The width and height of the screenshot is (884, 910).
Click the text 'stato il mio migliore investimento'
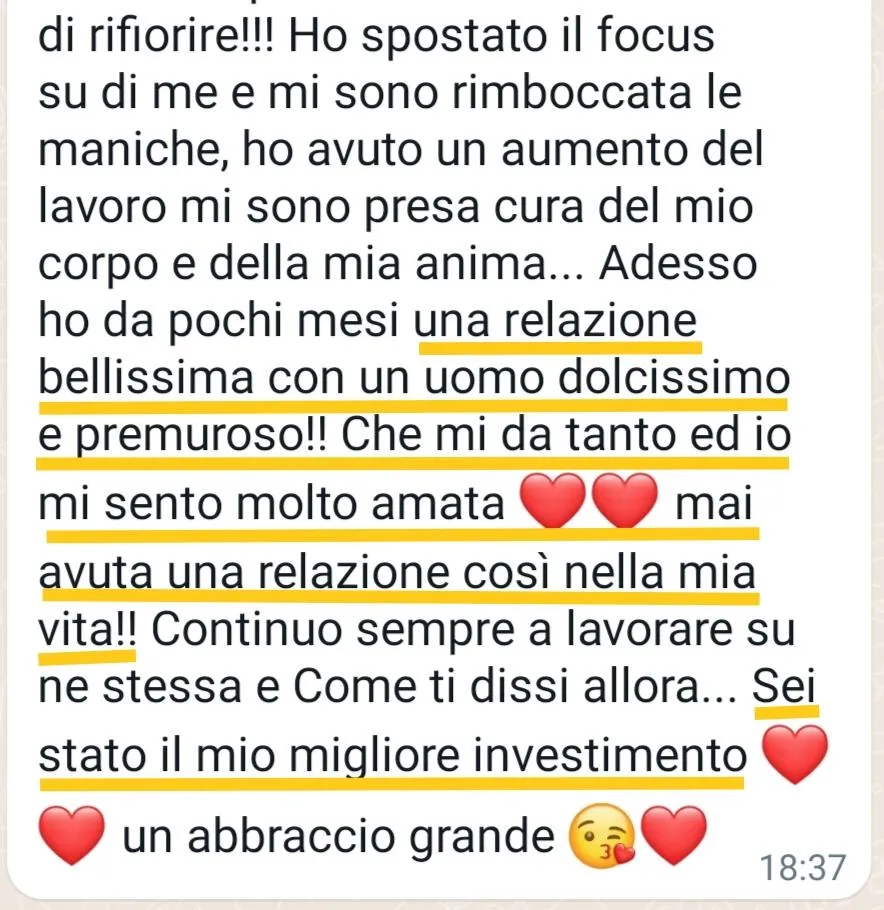pyautogui.click(x=392, y=756)
